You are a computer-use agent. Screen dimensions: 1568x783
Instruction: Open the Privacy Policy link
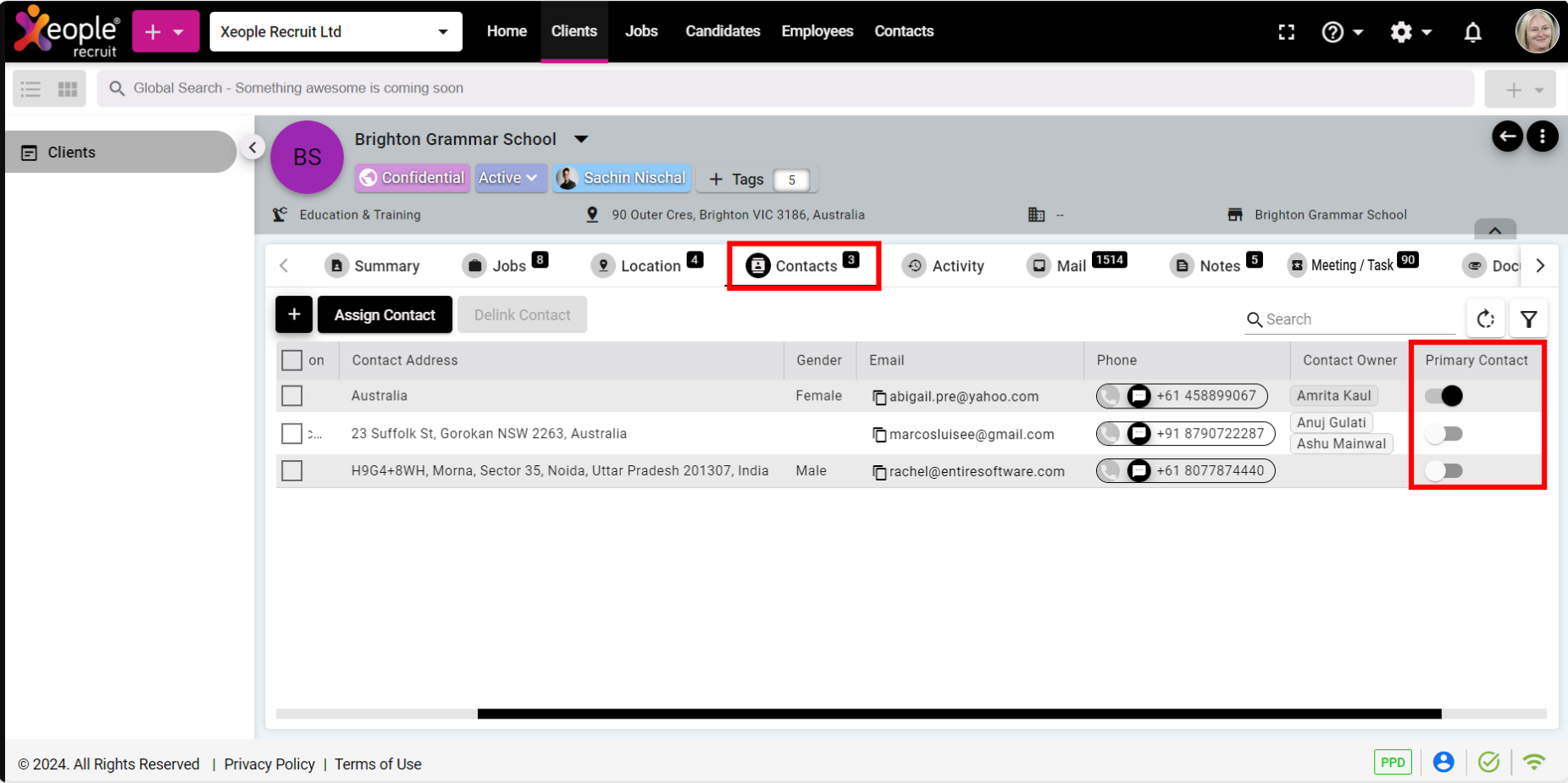pos(269,764)
